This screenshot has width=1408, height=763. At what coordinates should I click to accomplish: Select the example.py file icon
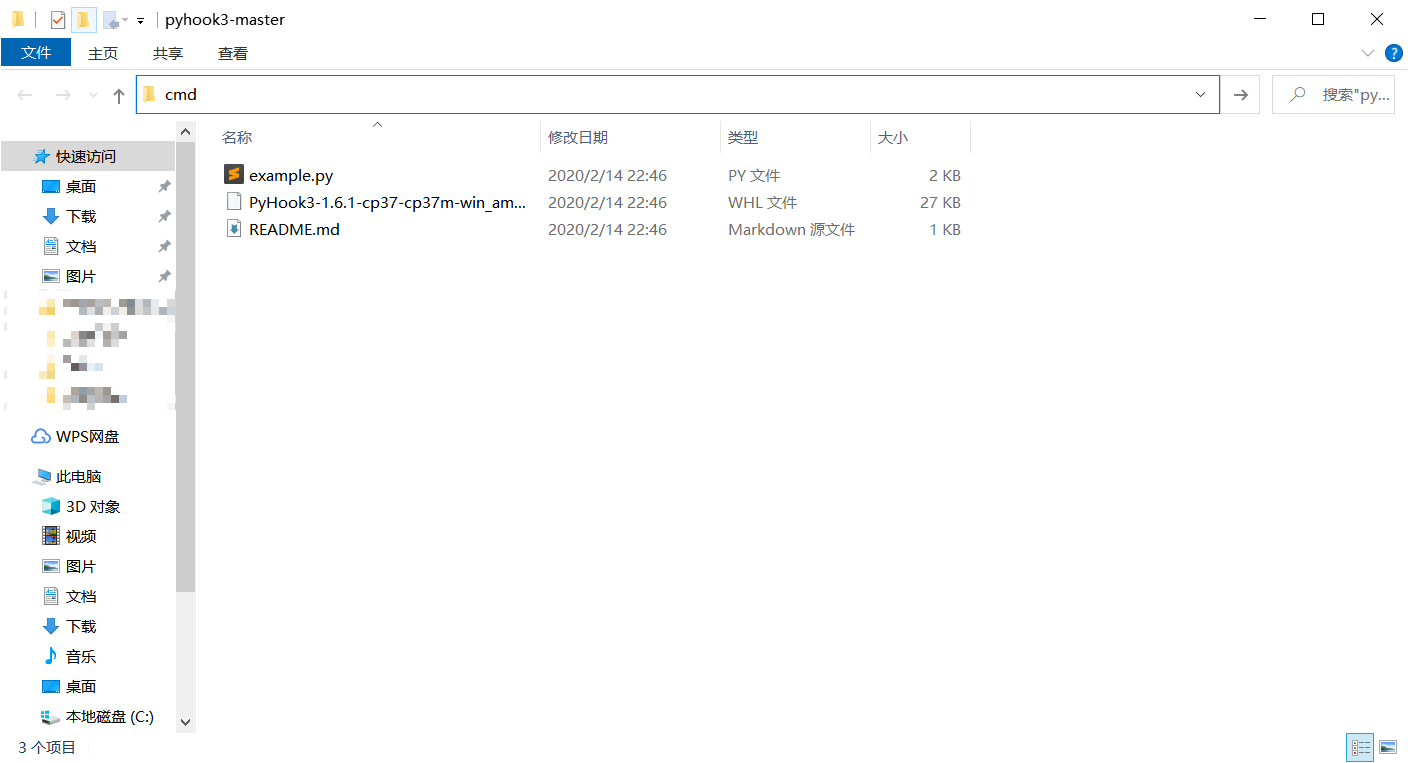pyautogui.click(x=234, y=175)
